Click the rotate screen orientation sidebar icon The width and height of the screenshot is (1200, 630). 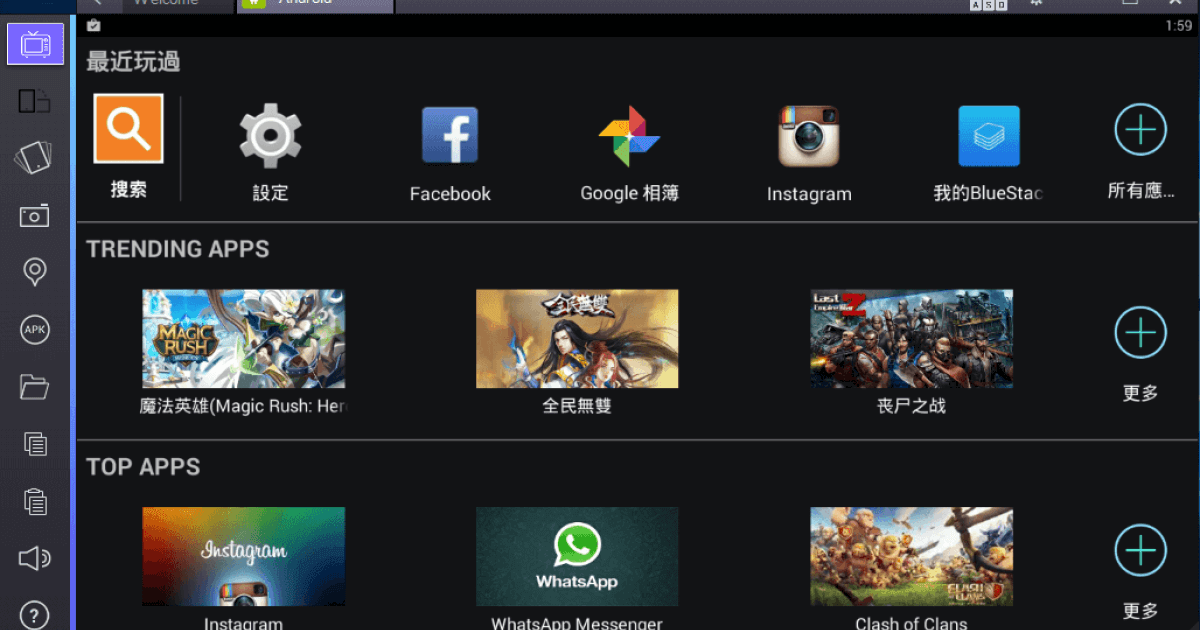pyautogui.click(x=35, y=100)
